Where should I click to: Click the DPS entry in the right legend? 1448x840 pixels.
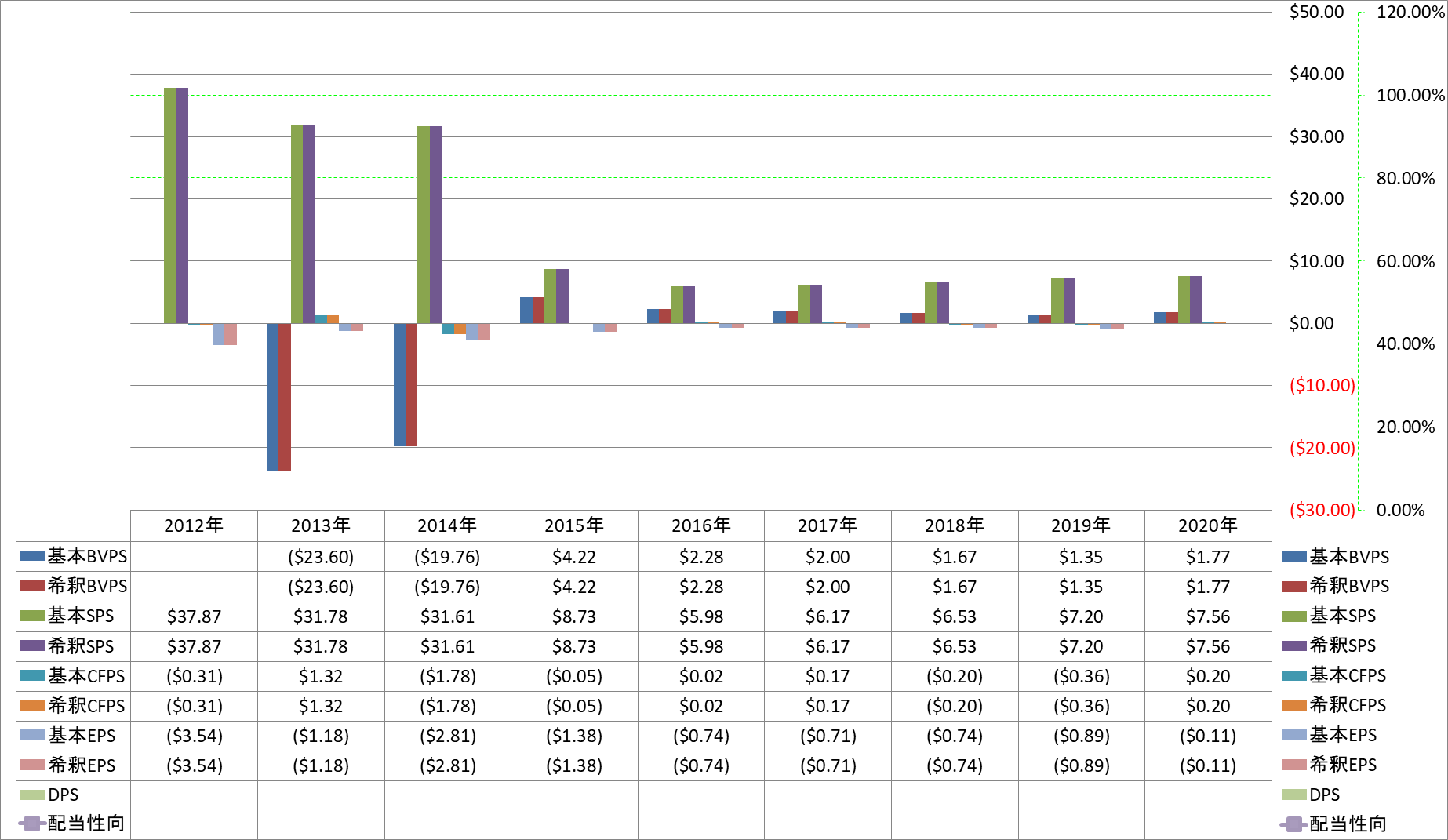pos(1312,795)
